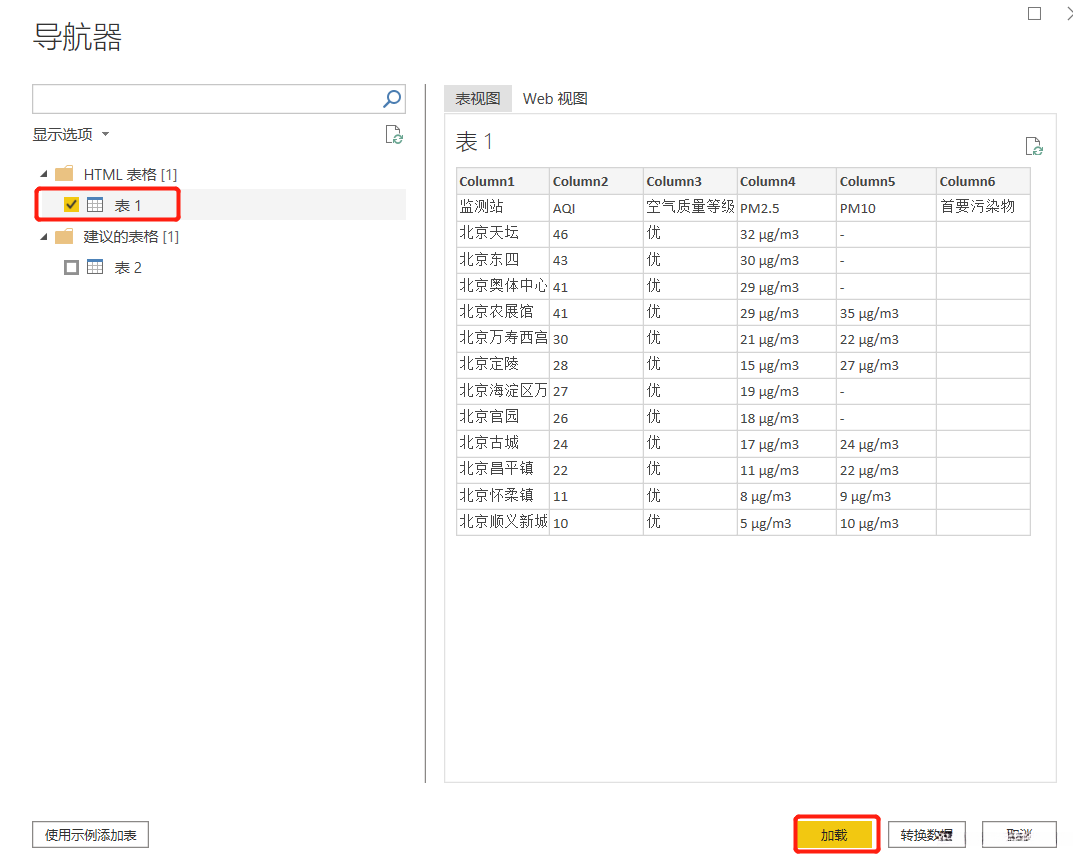Click the 北京定陵 cell
Viewport: 1073px width, 855px height.
coord(503,365)
